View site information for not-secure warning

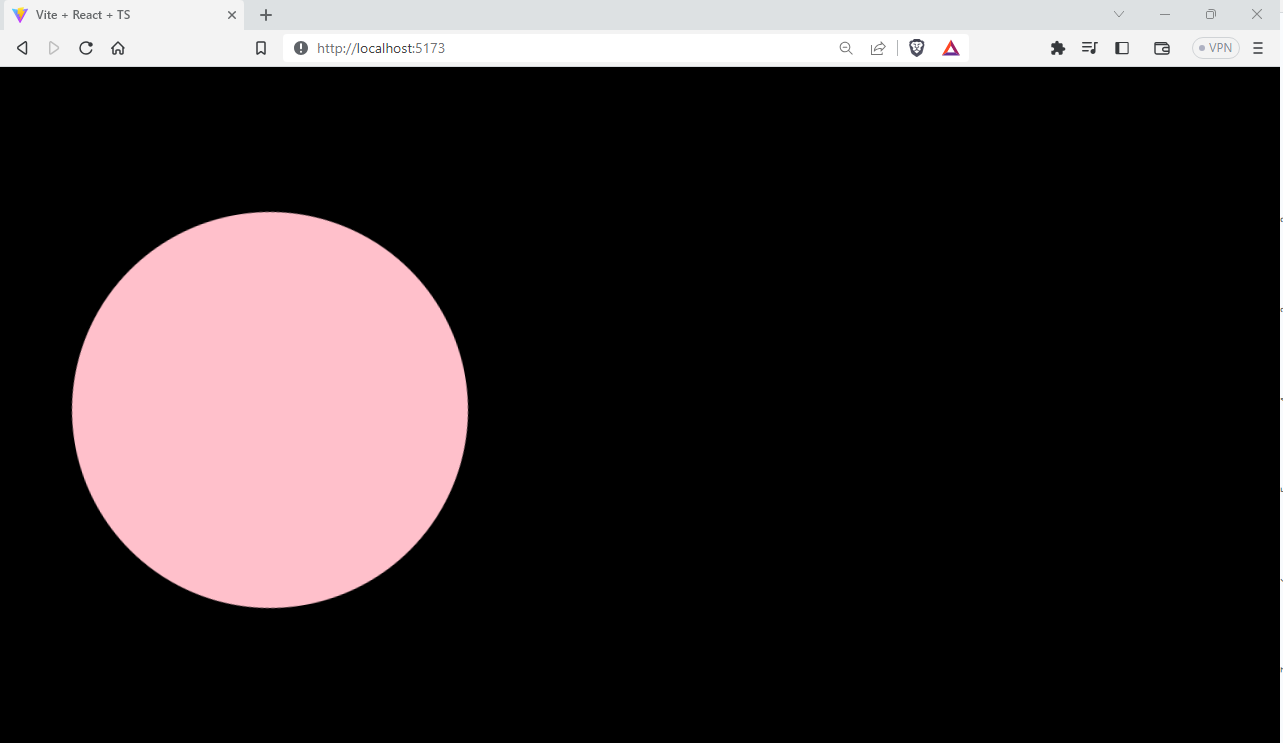301,48
